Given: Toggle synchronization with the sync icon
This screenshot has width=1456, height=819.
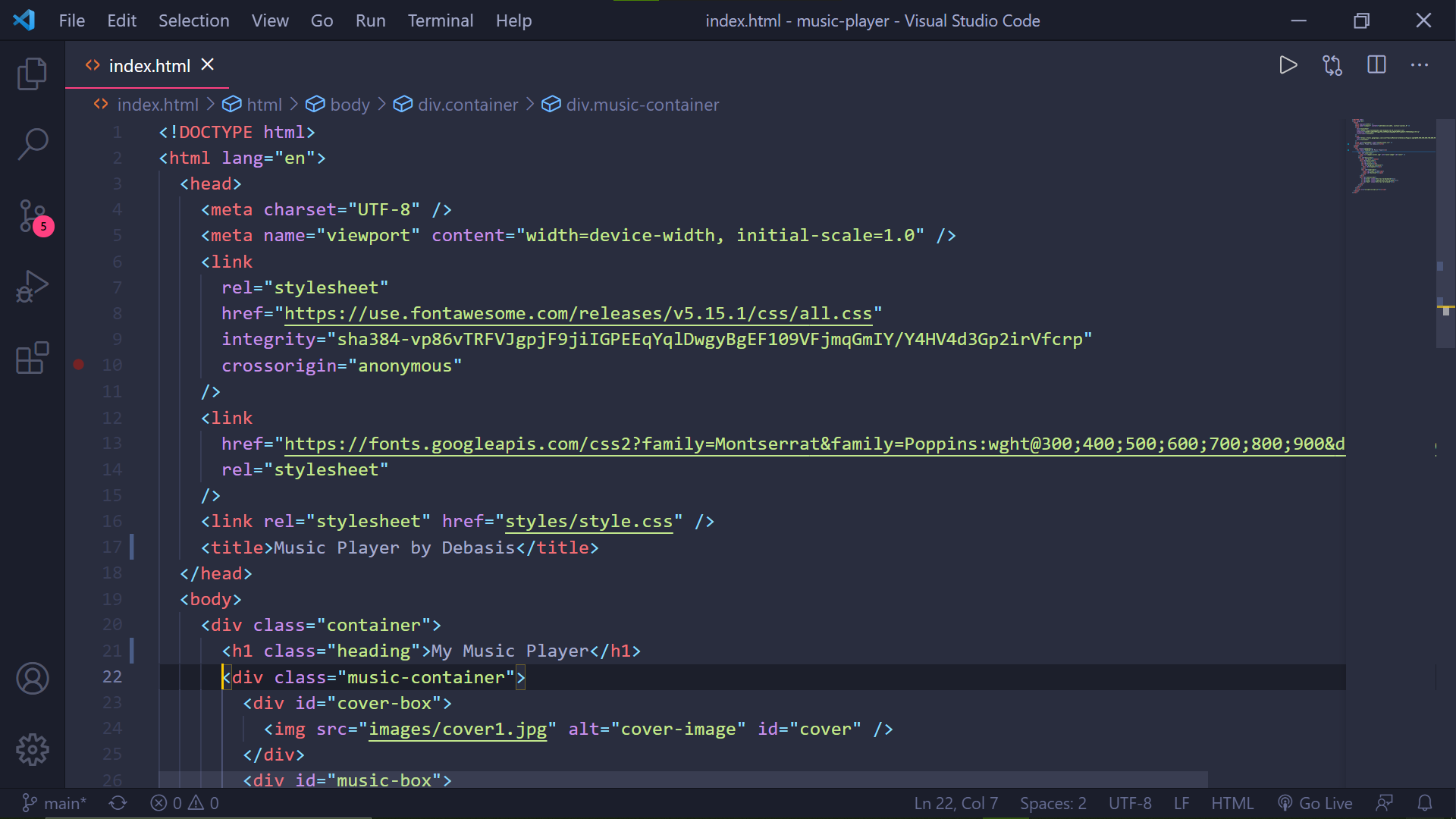Looking at the screenshot, I should 118,803.
